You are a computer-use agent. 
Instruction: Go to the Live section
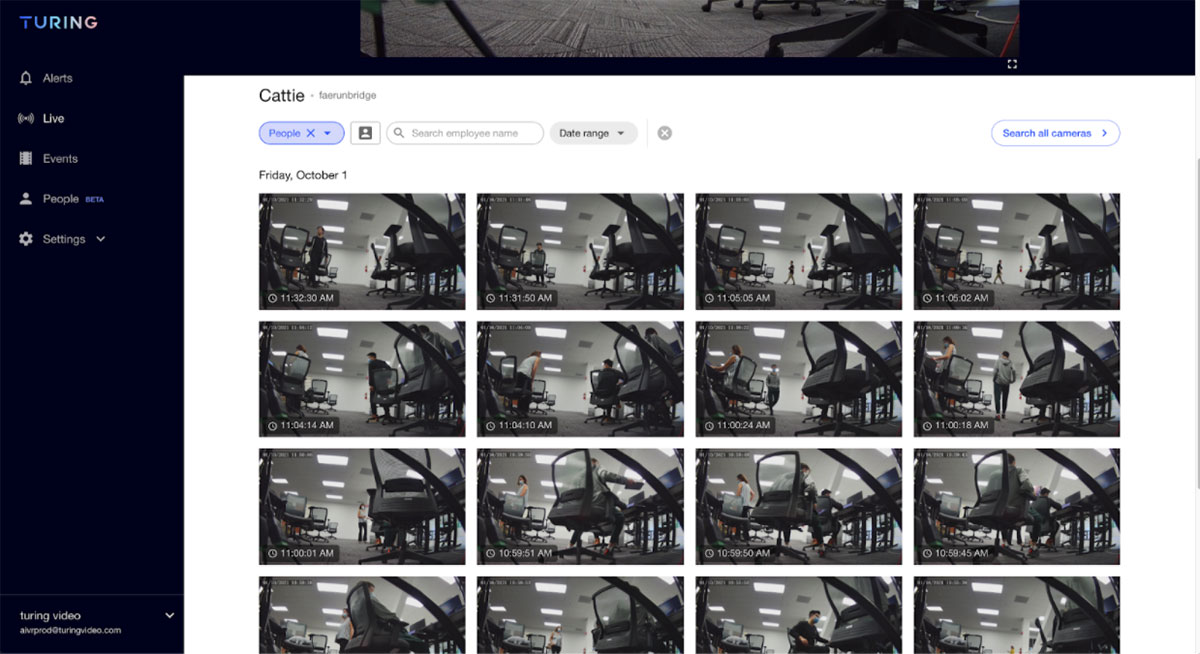pos(53,118)
